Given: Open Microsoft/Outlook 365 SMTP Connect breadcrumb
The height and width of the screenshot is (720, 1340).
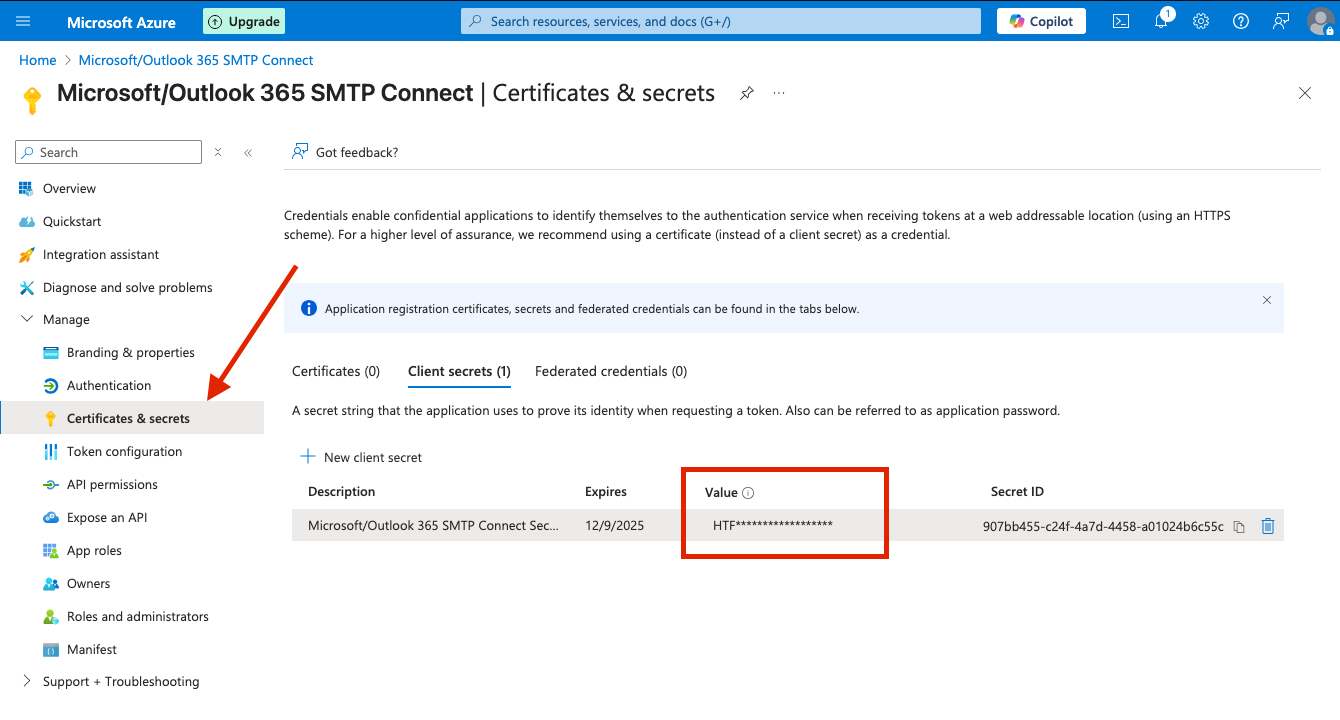Looking at the screenshot, I should pos(196,60).
